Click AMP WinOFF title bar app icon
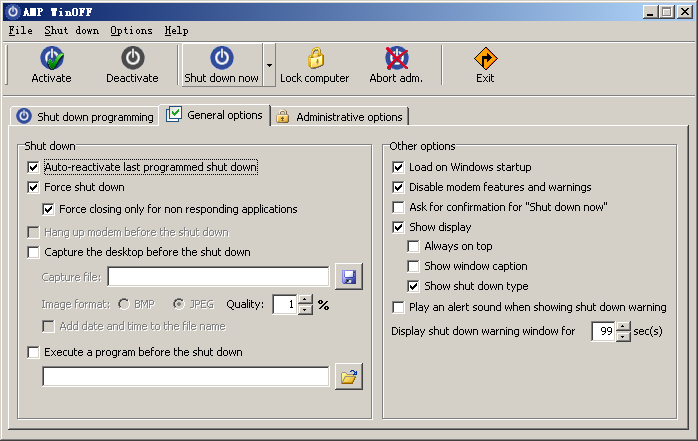Screen dimensions: 698x441 tap(13, 12)
